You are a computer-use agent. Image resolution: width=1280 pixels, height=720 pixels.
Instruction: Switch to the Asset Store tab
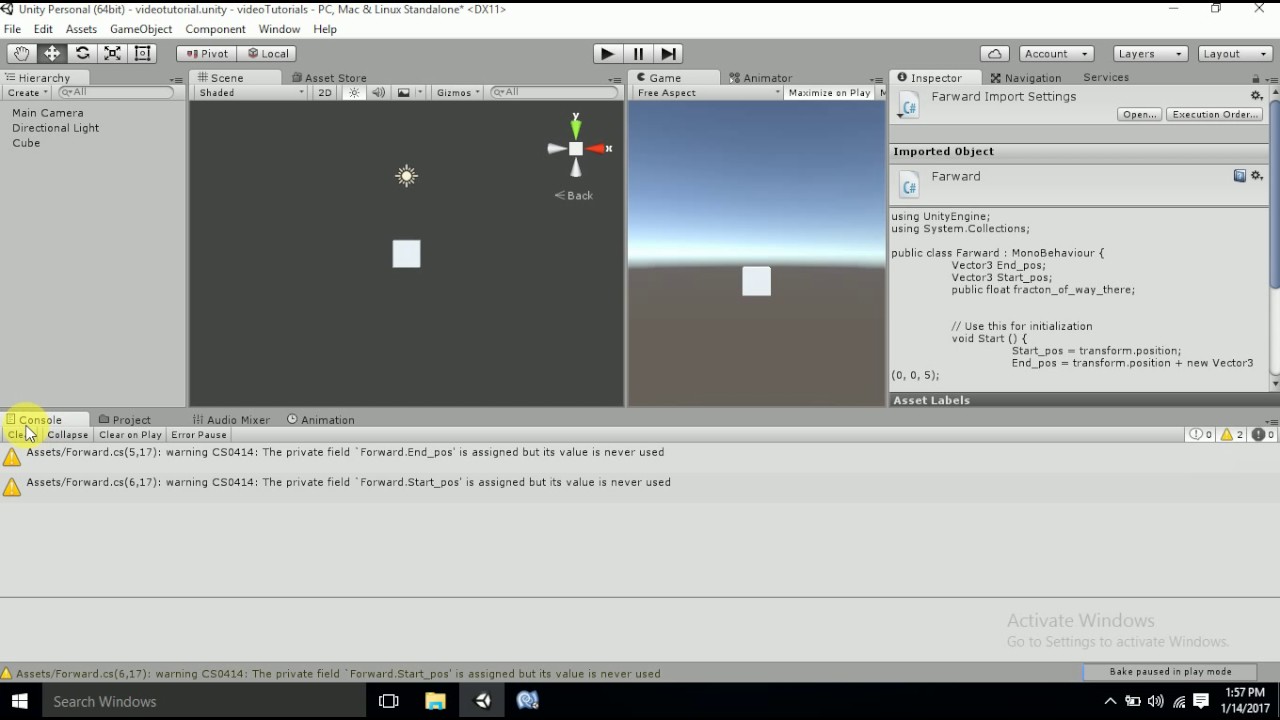pos(329,78)
